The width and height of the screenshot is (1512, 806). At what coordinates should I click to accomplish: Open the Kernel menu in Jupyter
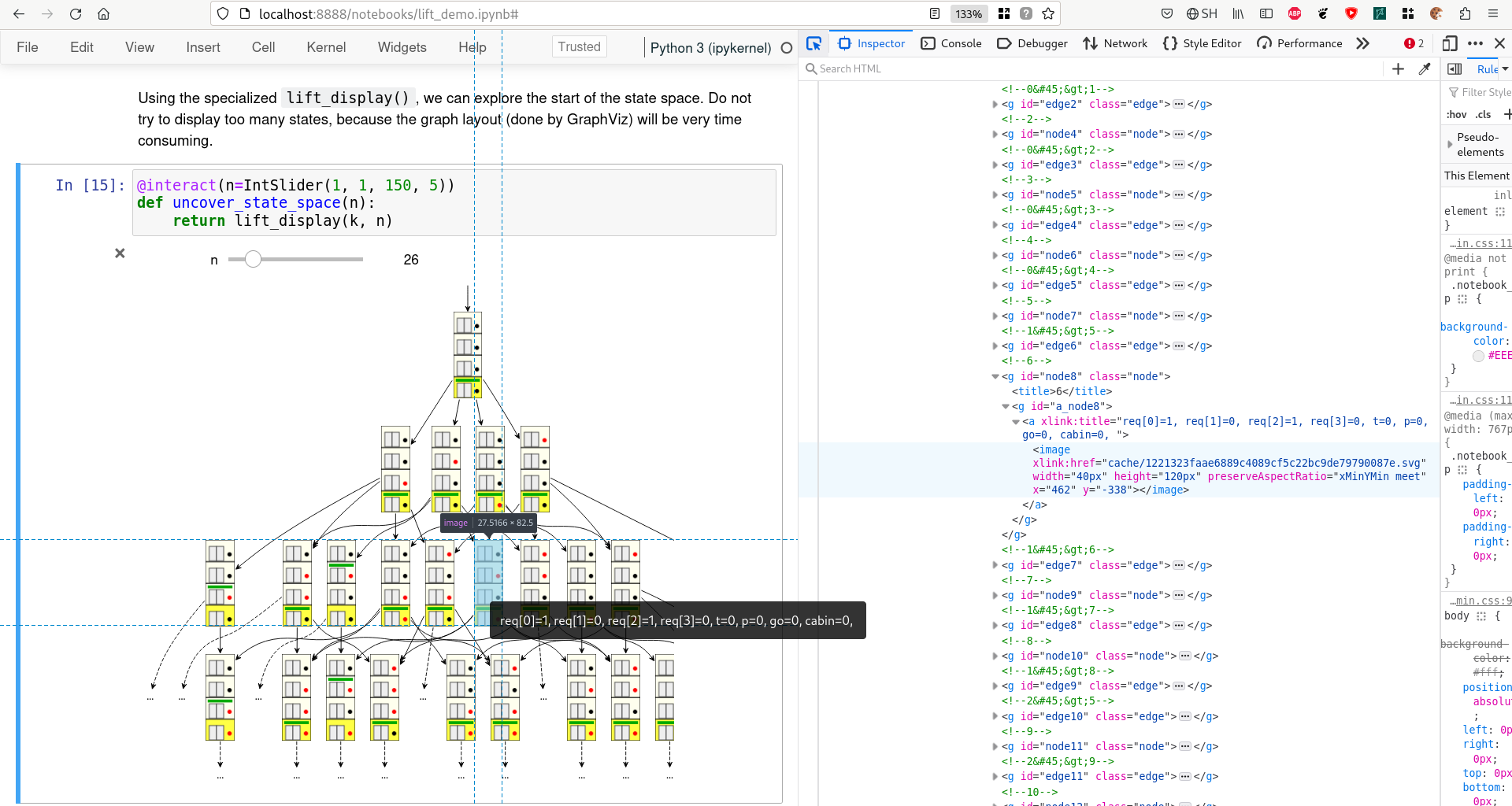(326, 47)
